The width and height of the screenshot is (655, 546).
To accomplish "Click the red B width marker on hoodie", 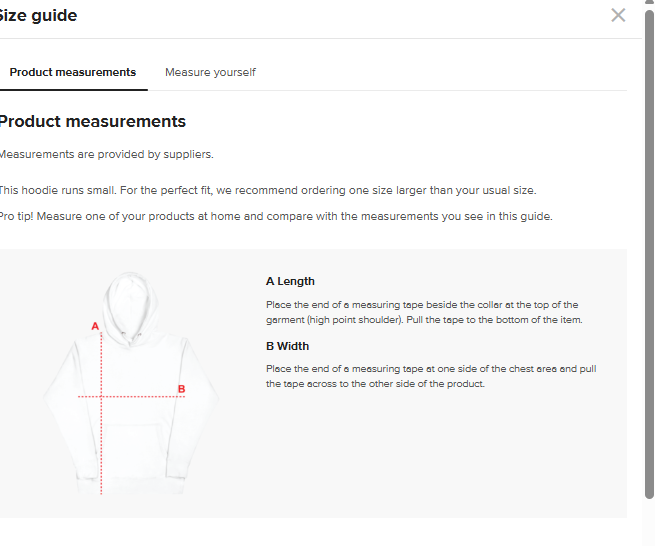I will [x=181, y=389].
